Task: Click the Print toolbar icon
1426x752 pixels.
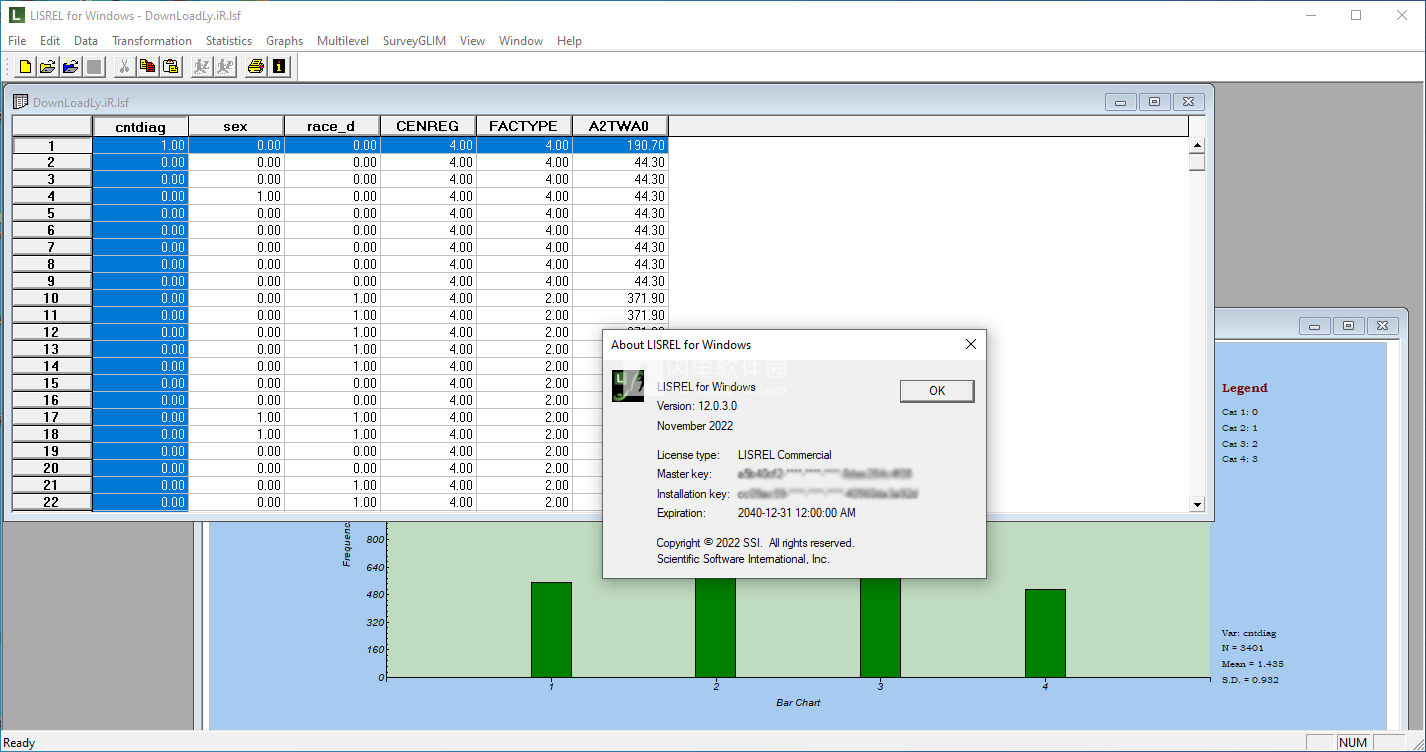Action: click(255, 66)
